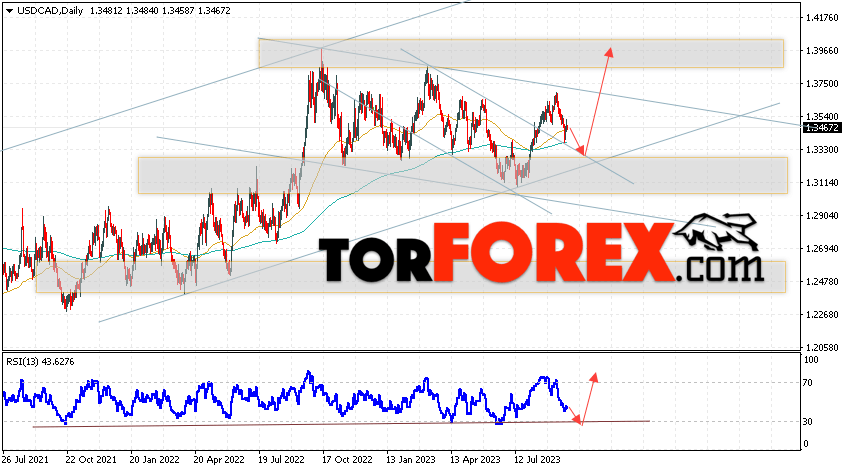Viewport: 846px width, 471px height.
Task: Click the RSI scale value 70
Action: click(808, 383)
